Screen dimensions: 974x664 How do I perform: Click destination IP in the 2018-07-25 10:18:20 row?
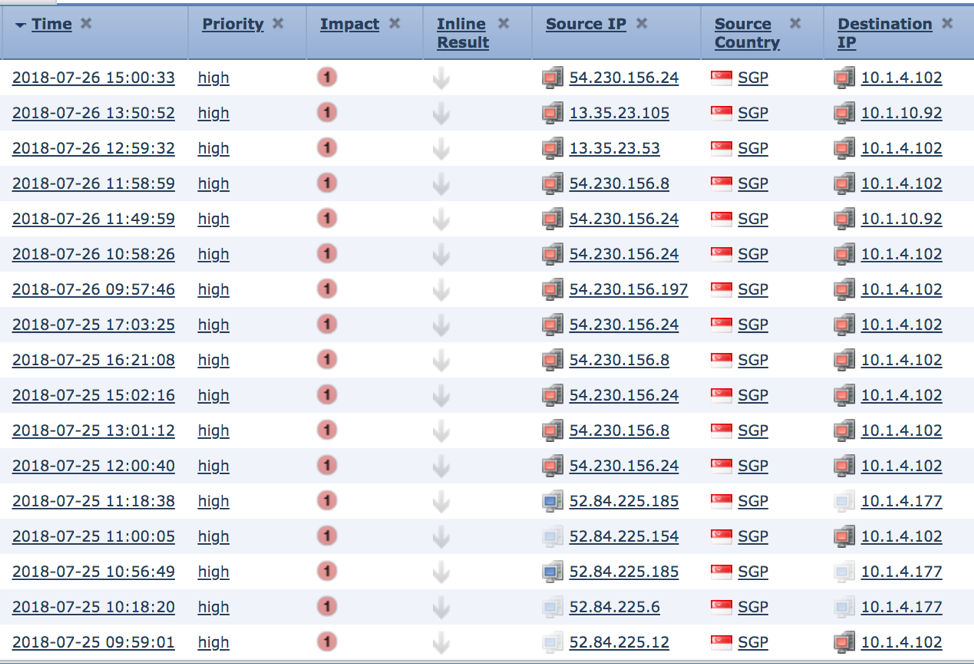(x=901, y=607)
